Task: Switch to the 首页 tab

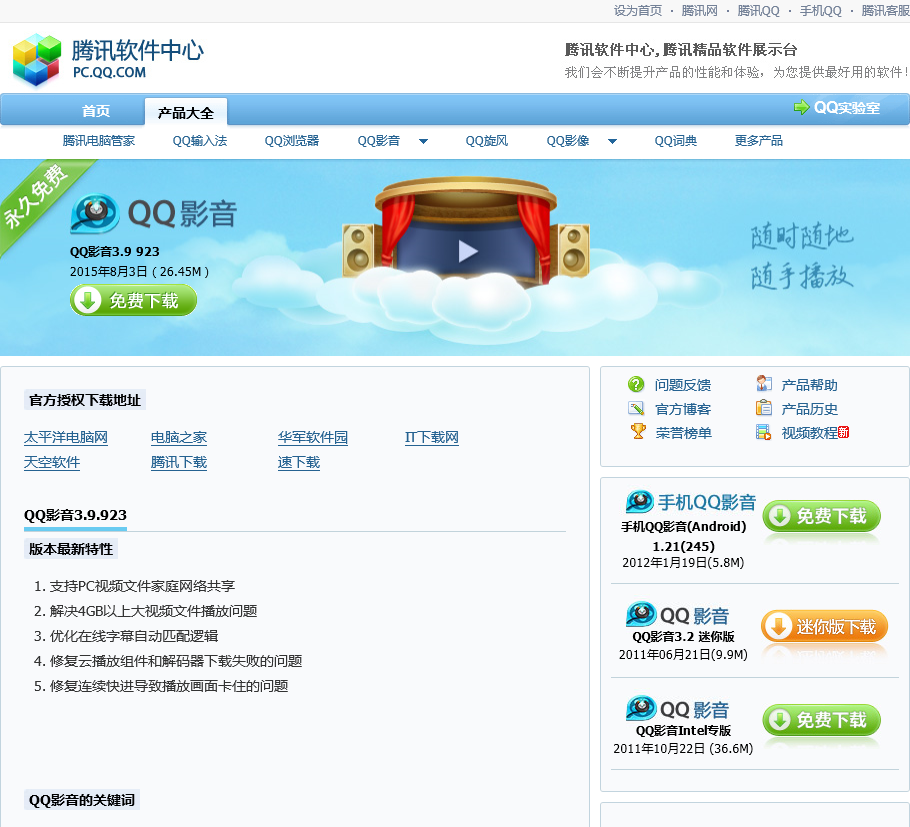Action: [x=96, y=111]
